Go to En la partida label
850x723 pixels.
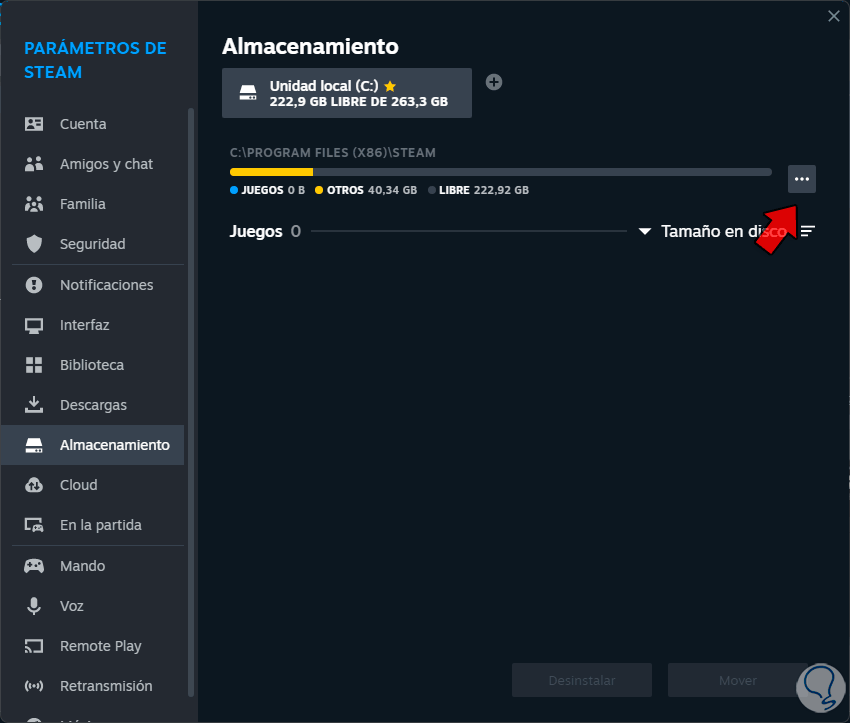point(100,525)
